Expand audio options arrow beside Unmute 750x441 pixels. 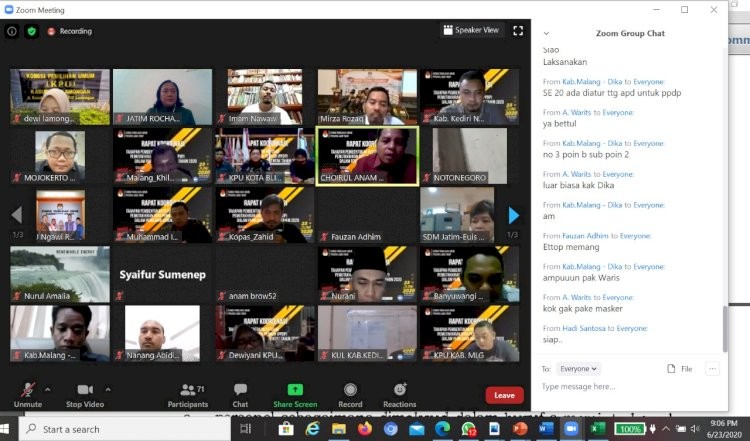coord(49,389)
